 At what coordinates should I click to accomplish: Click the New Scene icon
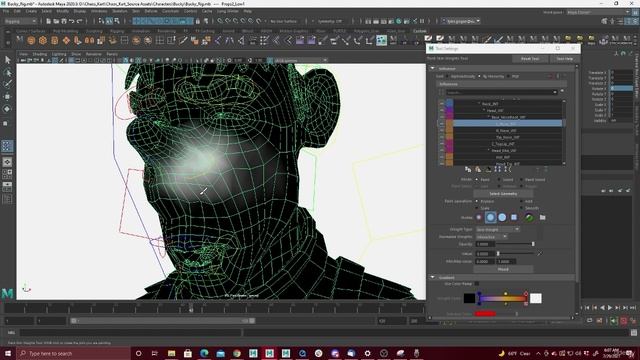click(48, 21)
